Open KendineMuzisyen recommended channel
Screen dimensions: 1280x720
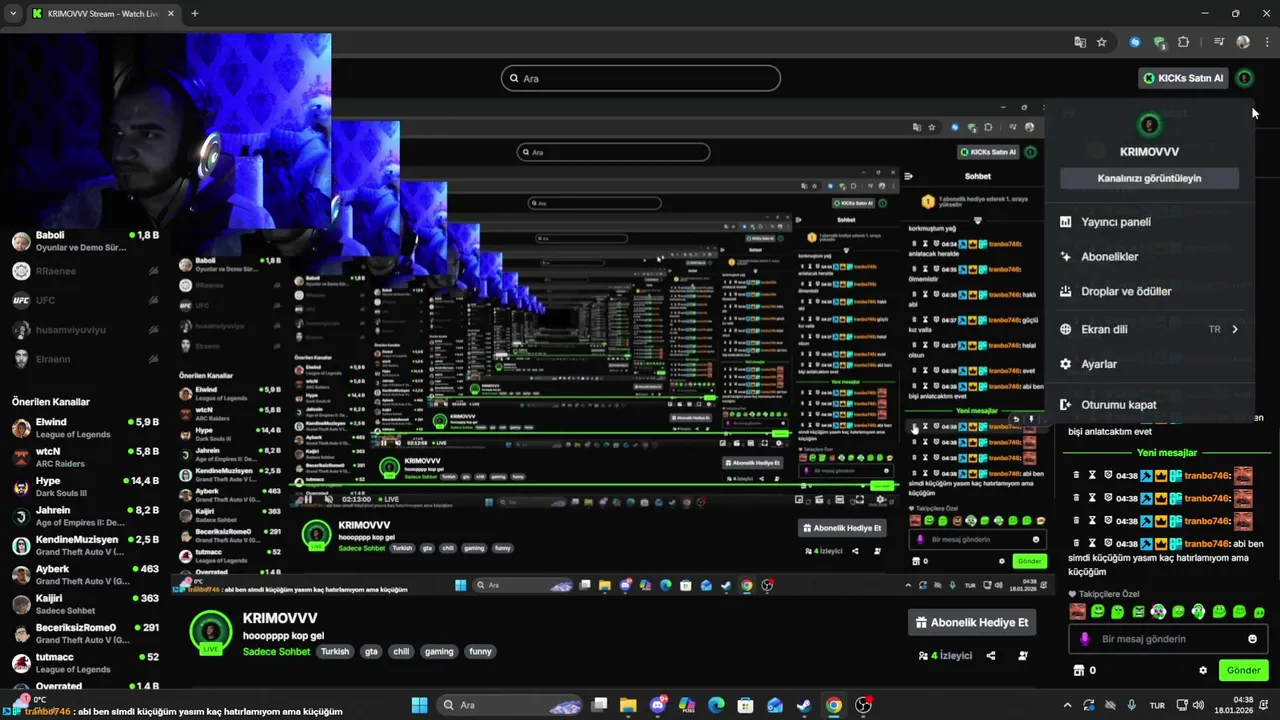click(85, 545)
